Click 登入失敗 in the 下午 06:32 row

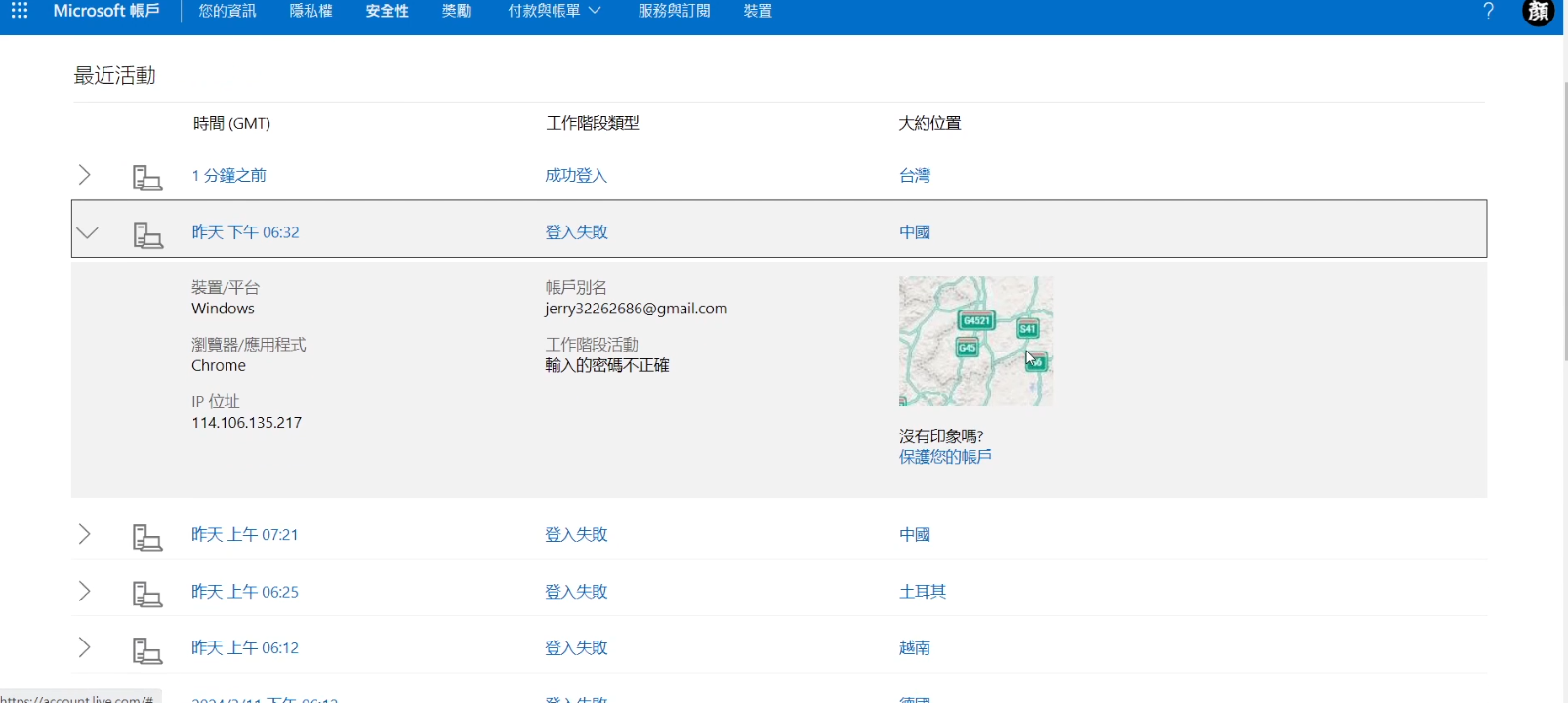[576, 232]
